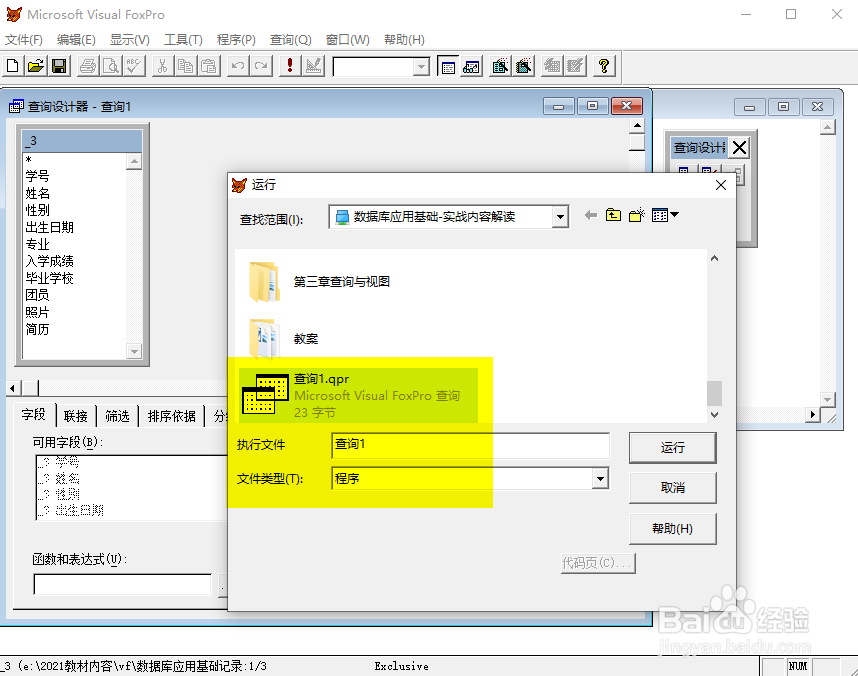
Task: Close the floating 查询设计器 toolbar
Action: coord(739,147)
